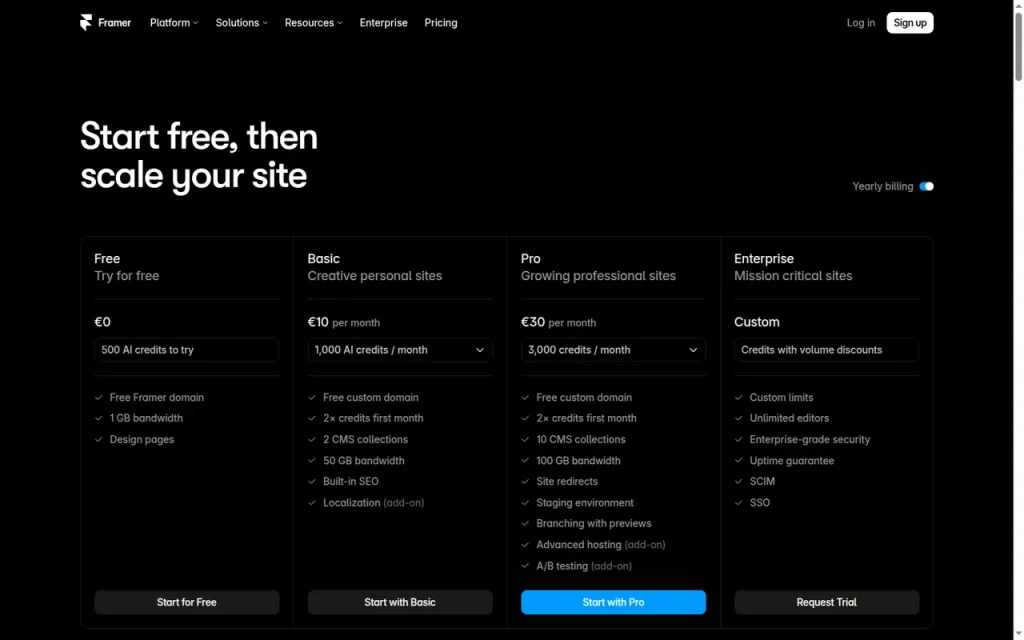Click the Log in link
Screen dimensions: 1024x640
(861, 23)
